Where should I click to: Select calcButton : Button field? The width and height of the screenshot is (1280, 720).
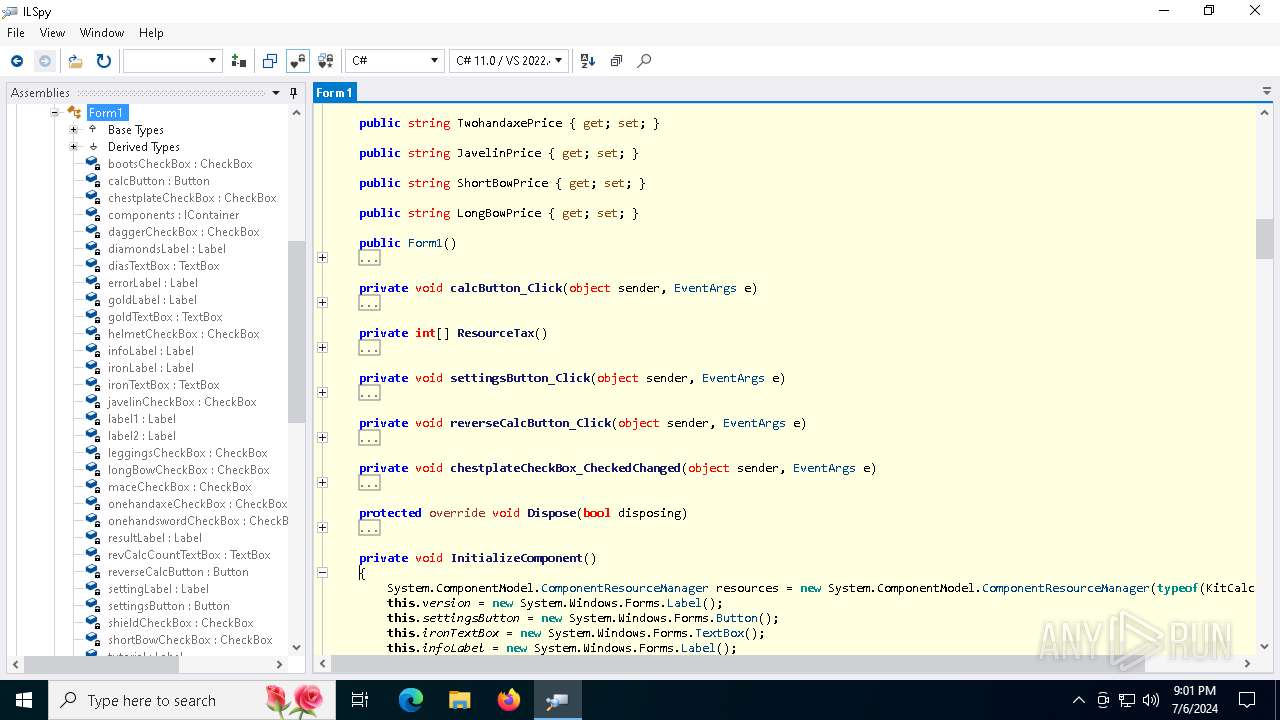(x=159, y=181)
